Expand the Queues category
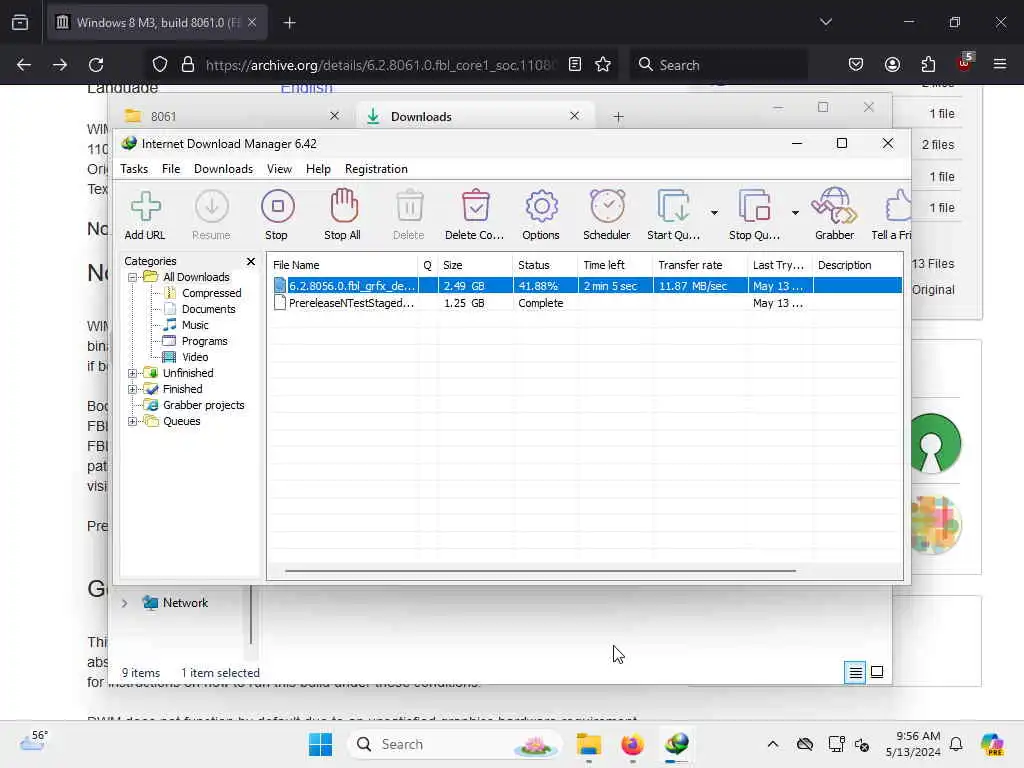The width and height of the screenshot is (1024, 768). click(133, 421)
